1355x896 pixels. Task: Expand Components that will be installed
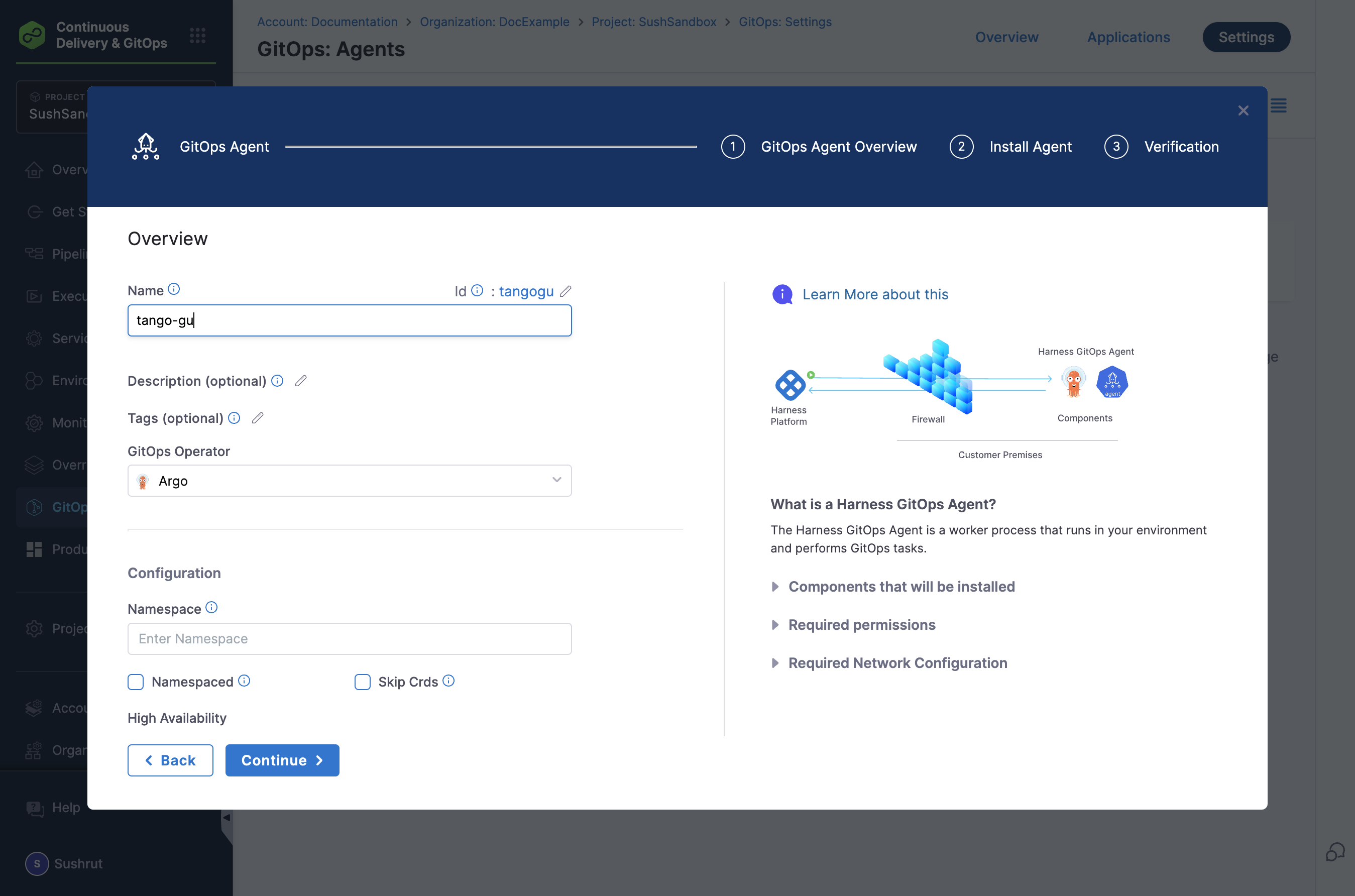[x=893, y=587]
